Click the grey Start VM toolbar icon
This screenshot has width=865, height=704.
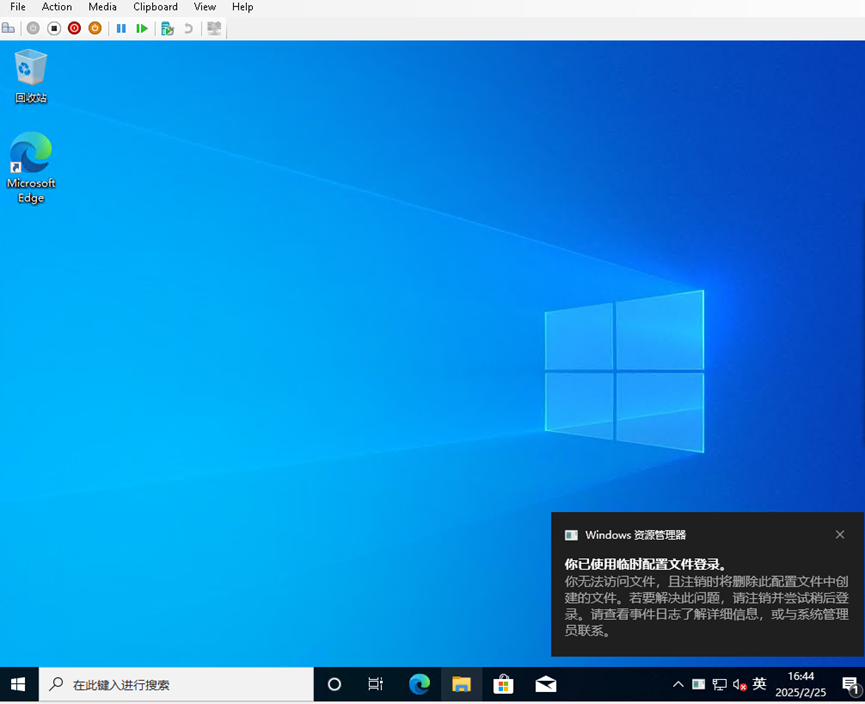(33, 28)
